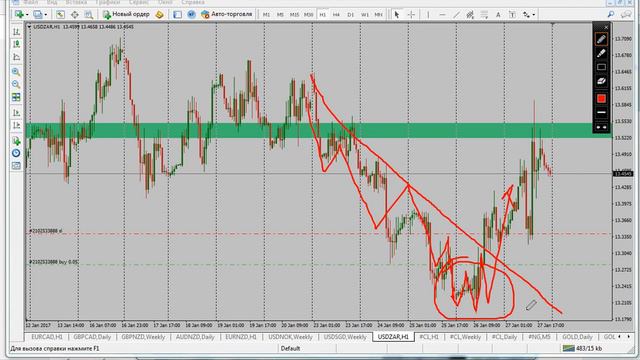Switch to H4 timeframe
The height and width of the screenshot is (360, 640).
click(336, 15)
